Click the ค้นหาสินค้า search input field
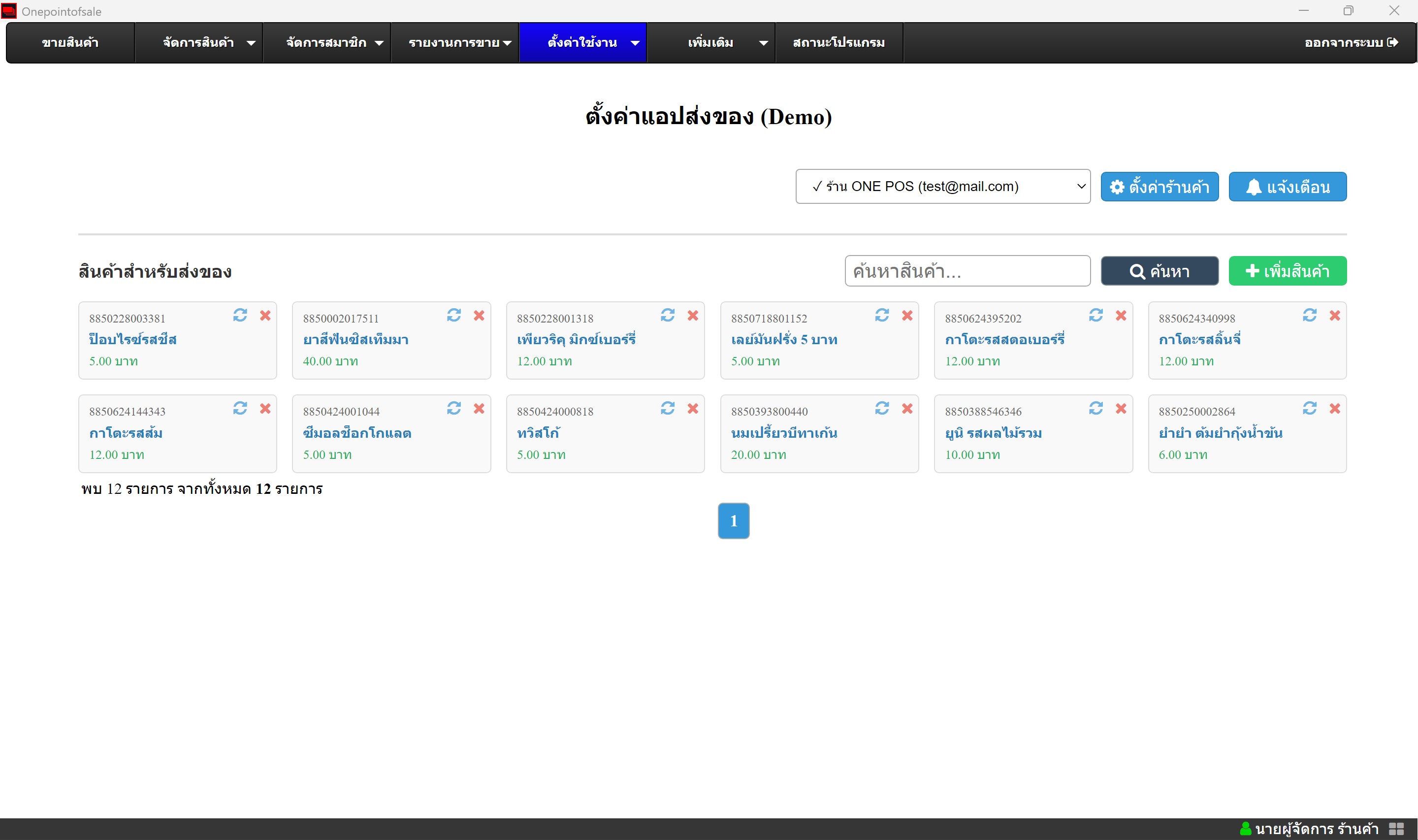 pyautogui.click(x=967, y=271)
